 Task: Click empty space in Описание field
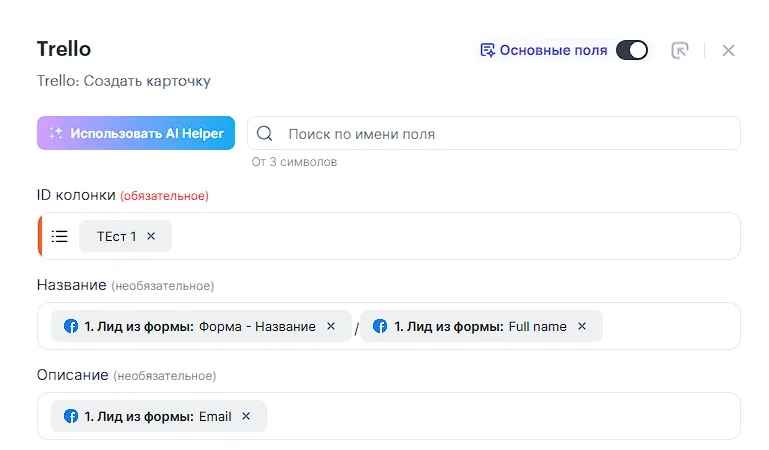(500, 416)
